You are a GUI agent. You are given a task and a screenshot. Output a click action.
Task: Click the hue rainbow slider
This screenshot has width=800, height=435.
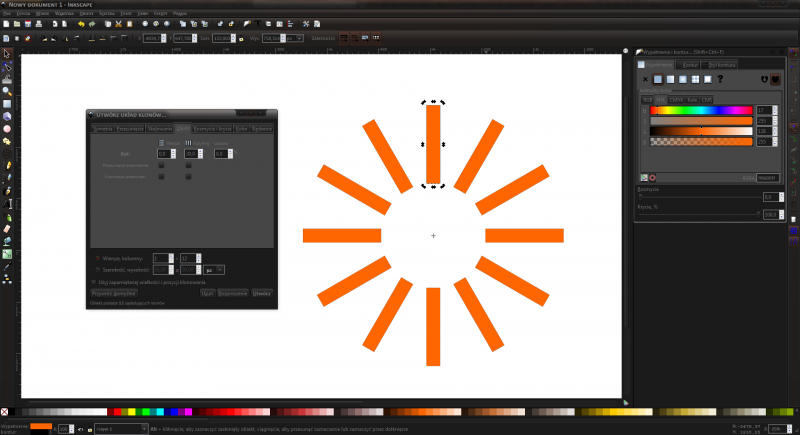tap(700, 110)
